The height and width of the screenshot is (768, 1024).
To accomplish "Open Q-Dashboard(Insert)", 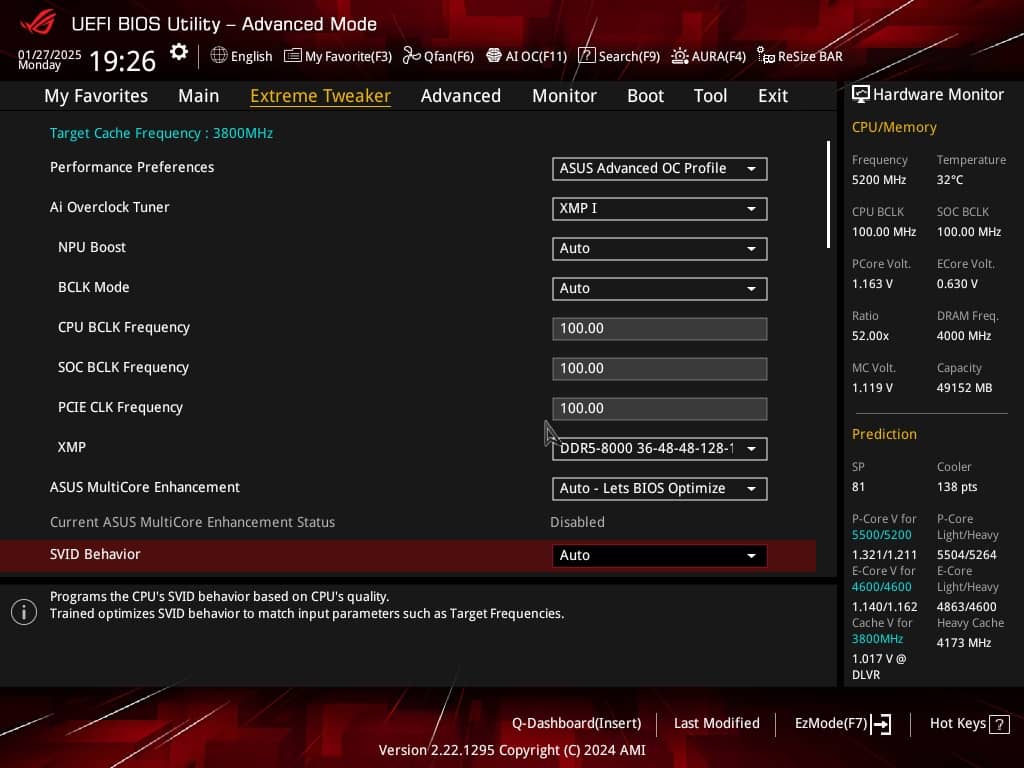I will 576,724.
